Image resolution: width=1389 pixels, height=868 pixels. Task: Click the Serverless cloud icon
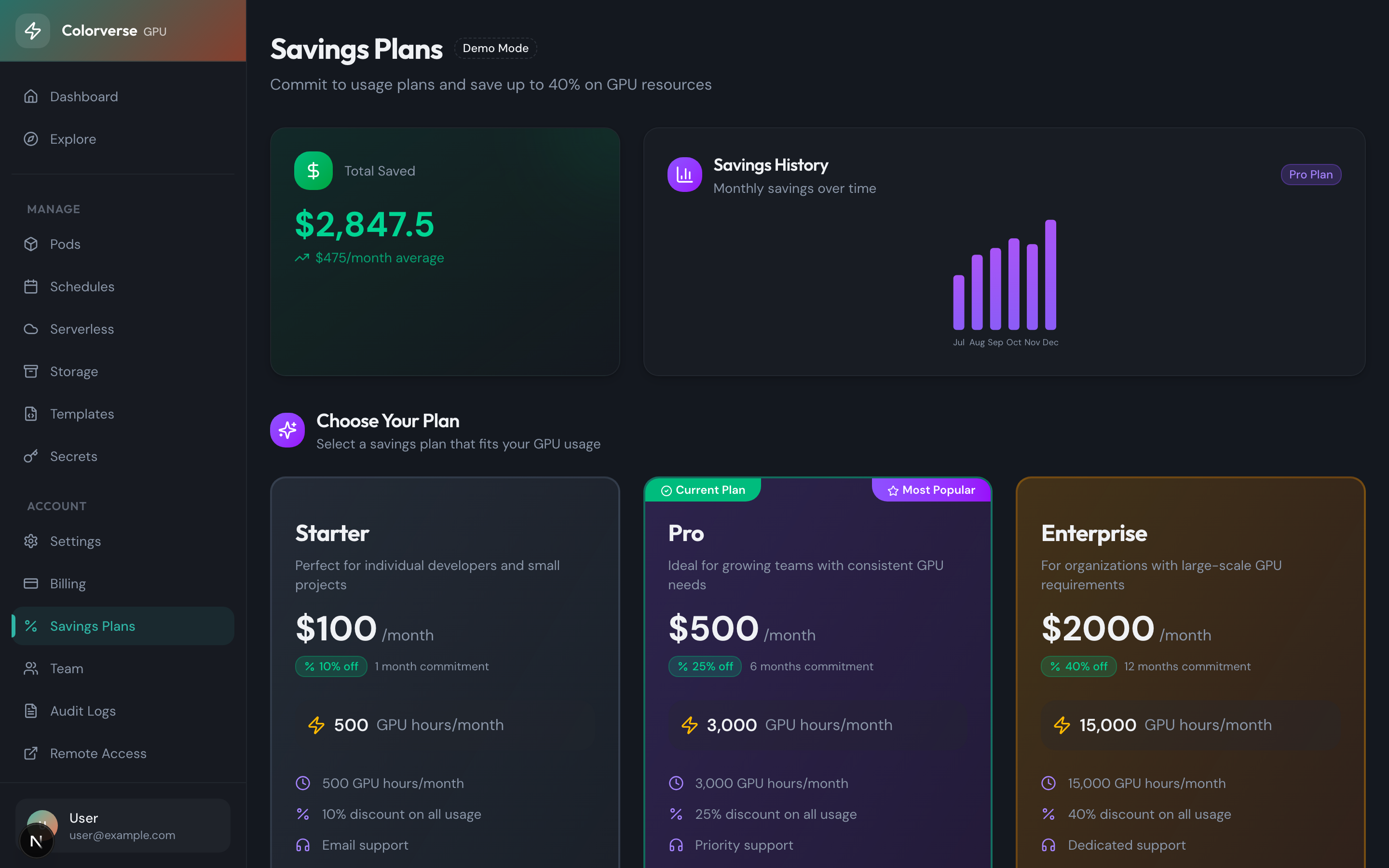coord(31,328)
